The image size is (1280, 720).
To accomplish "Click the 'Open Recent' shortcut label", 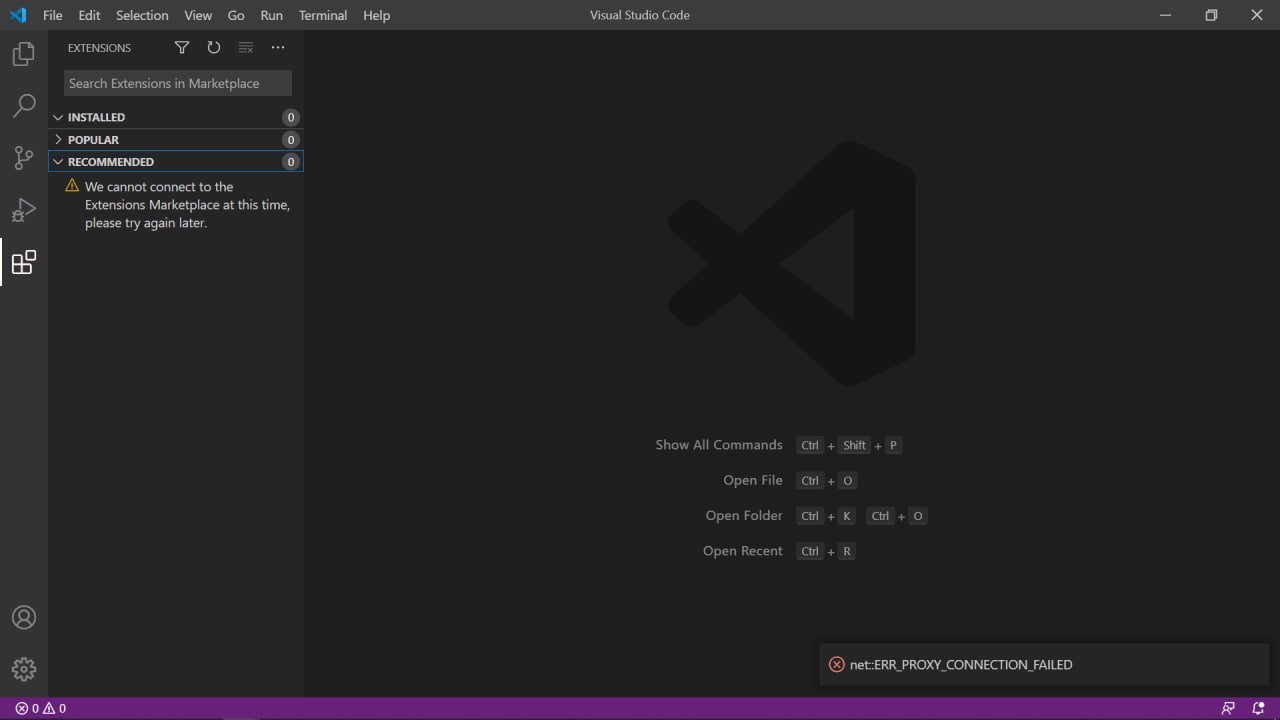I will [x=743, y=551].
